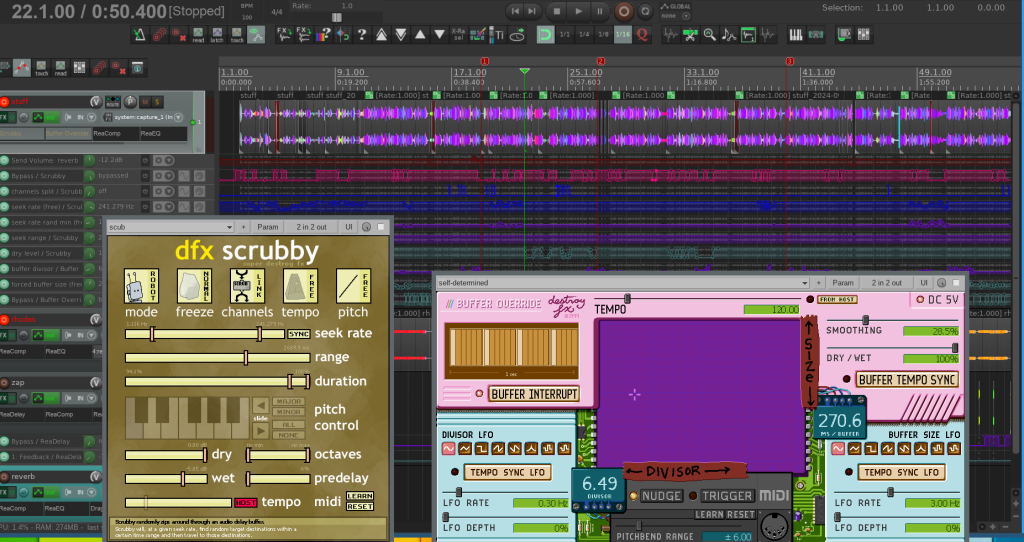Toggle FROM HOST tempo button
The image size is (1024, 542).
click(837, 300)
